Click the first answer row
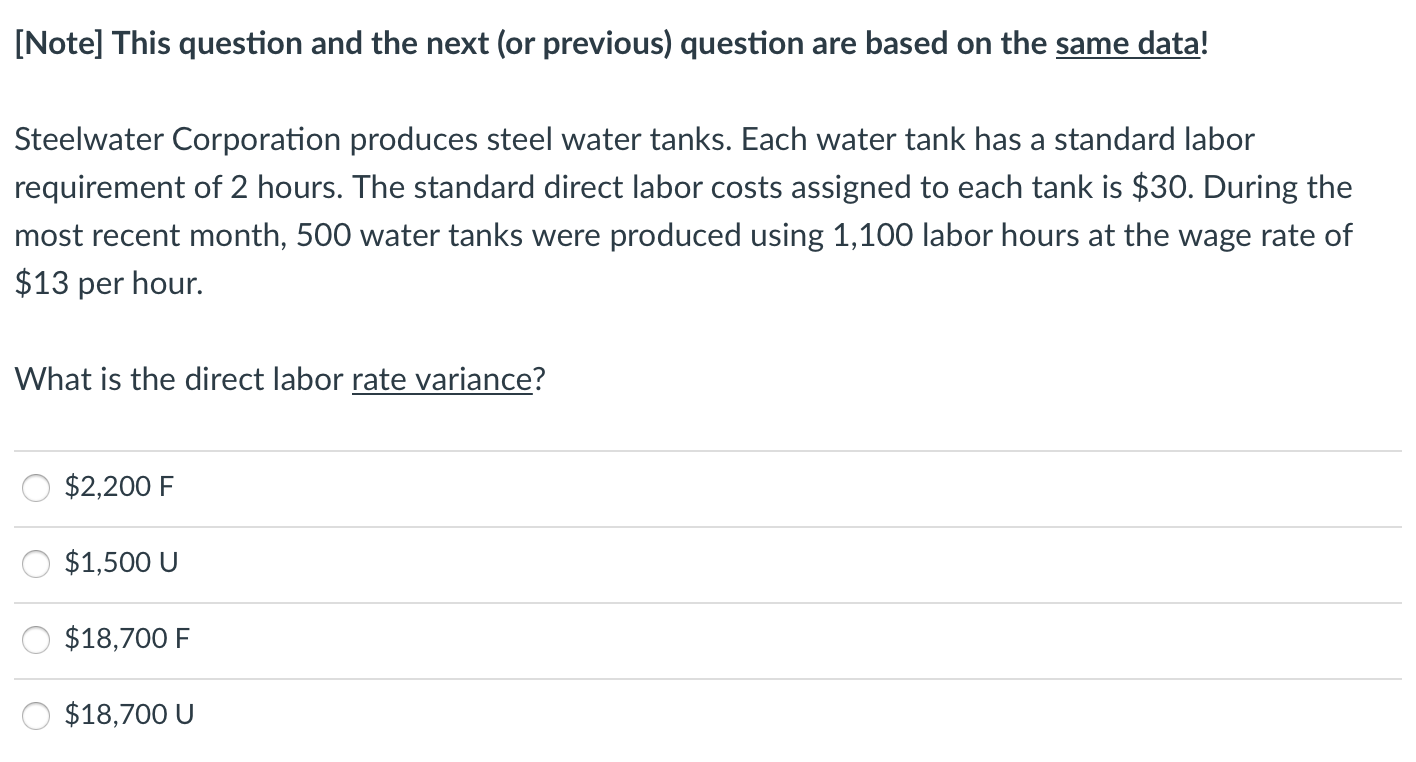 [700, 487]
